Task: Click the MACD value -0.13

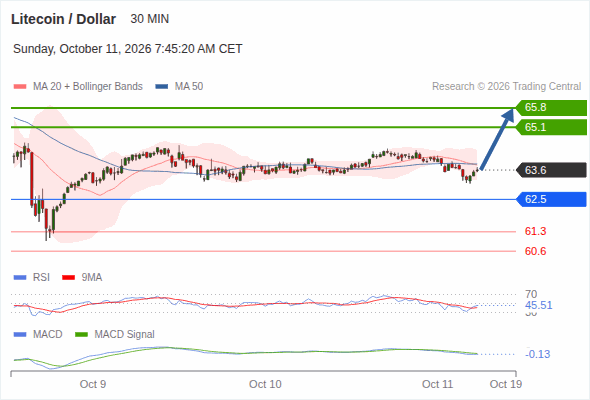Action: coord(538,354)
